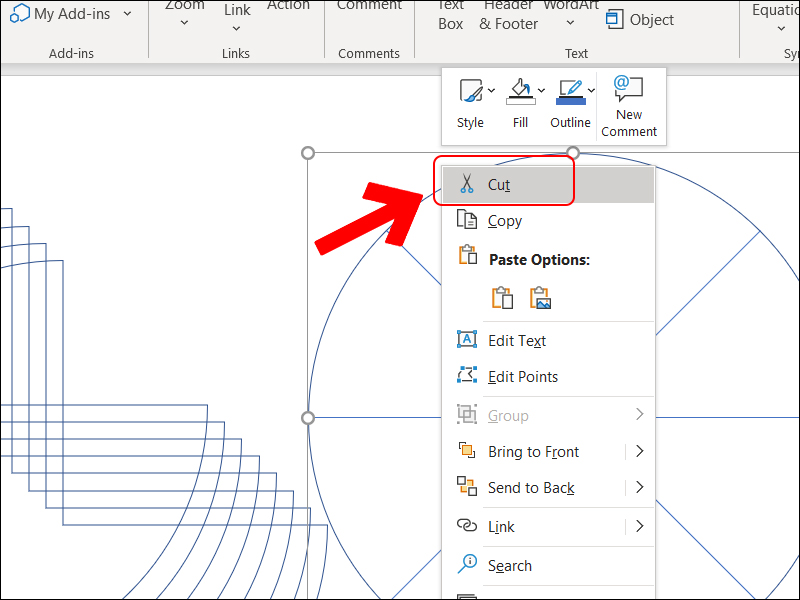
Task: Open the shape Style gallery
Action: [x=470, y=93]
